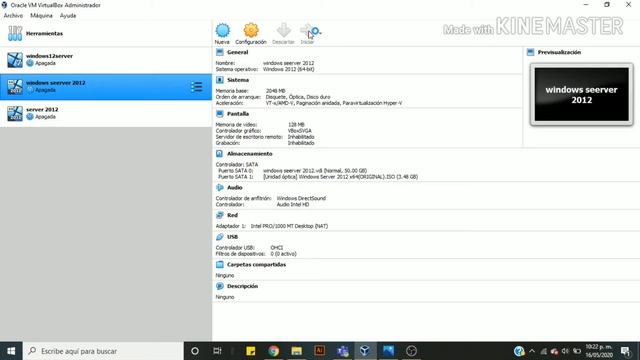Click the USB section icon

pos(220,237)
